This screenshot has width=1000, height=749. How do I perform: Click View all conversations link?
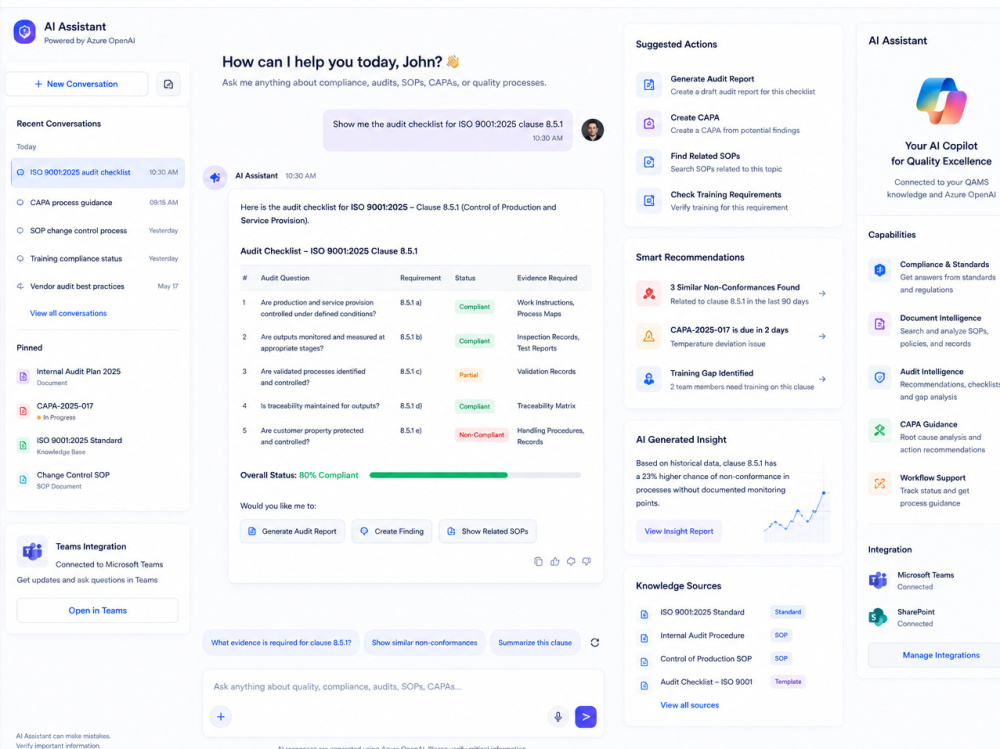click(68, 313)
